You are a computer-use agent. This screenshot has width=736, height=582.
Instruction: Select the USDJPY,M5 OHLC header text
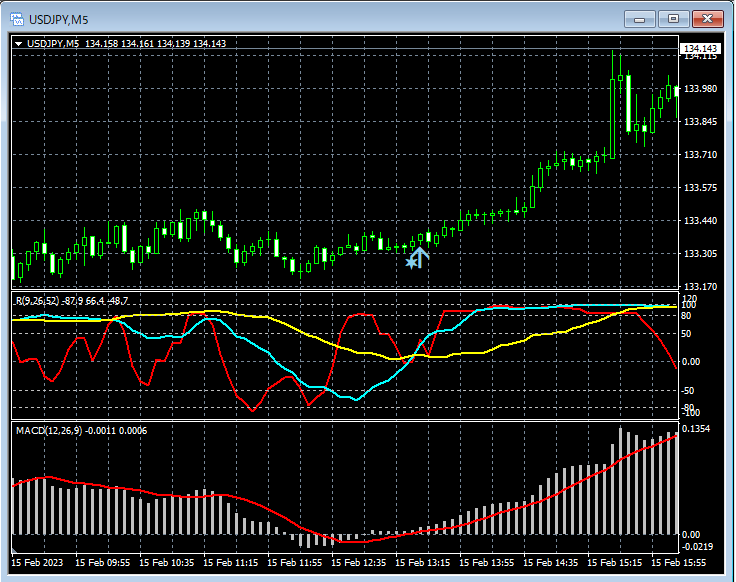(x=126, y=43)
